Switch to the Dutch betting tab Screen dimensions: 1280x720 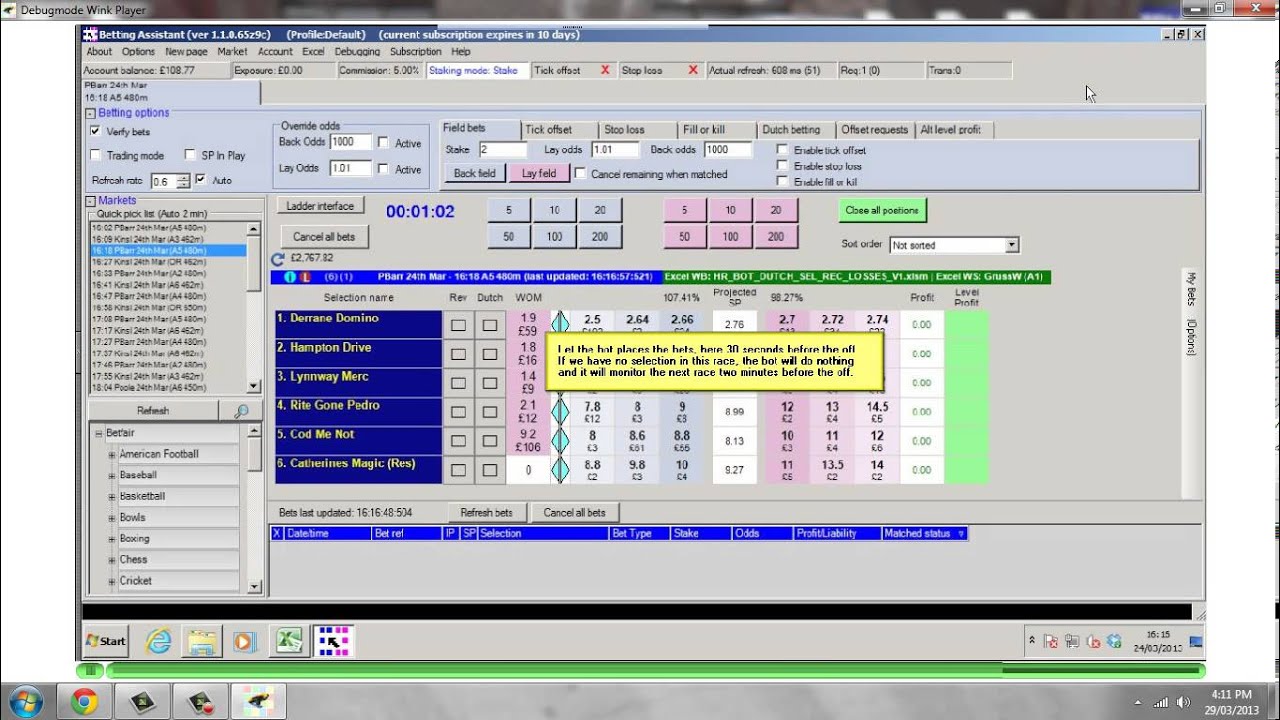pos(791,130)
